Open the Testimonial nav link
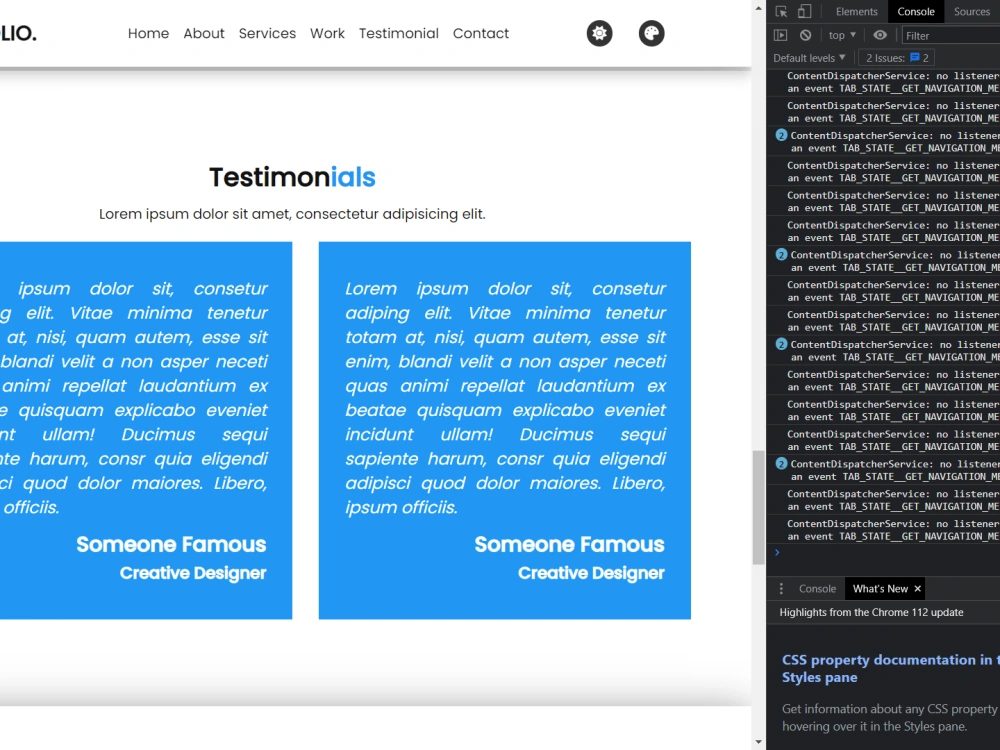Viewport: 1000px width, 750px height. point(399,33)
